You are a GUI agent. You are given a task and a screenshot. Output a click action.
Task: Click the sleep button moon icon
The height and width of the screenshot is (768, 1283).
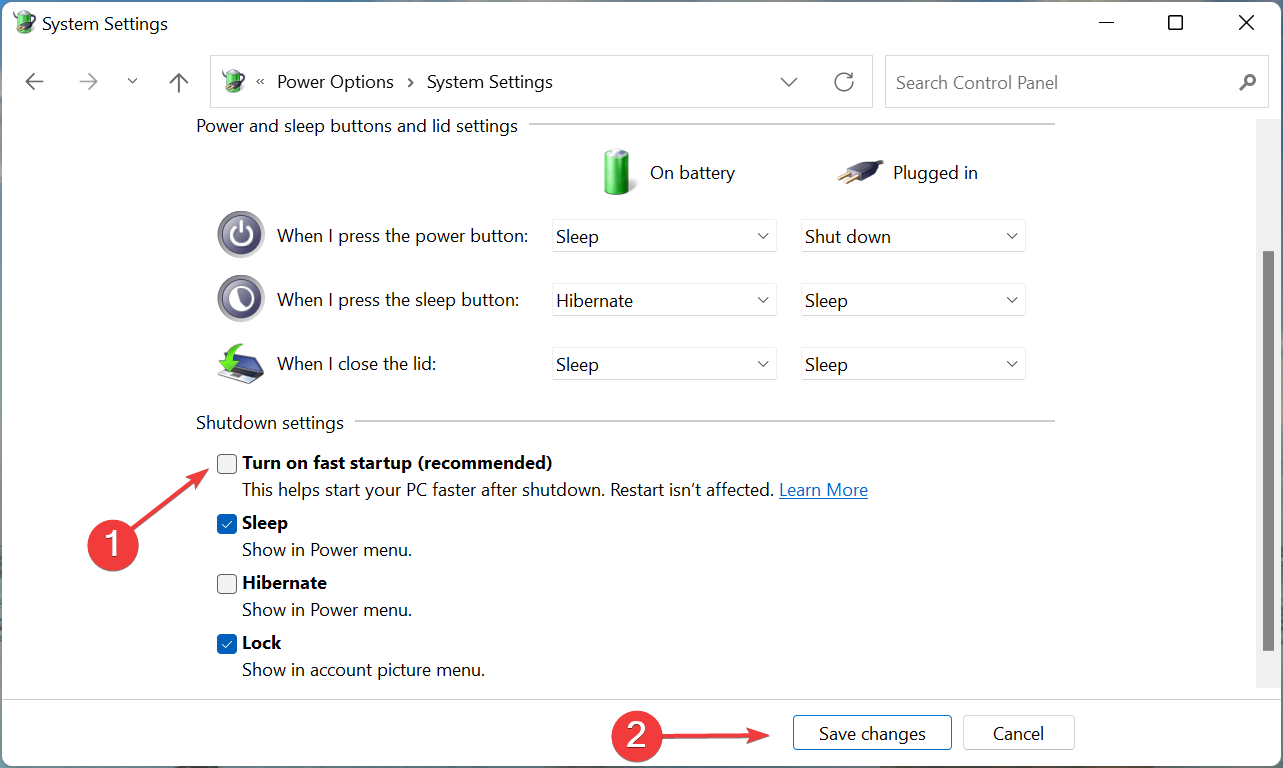[x=240, y=299]
